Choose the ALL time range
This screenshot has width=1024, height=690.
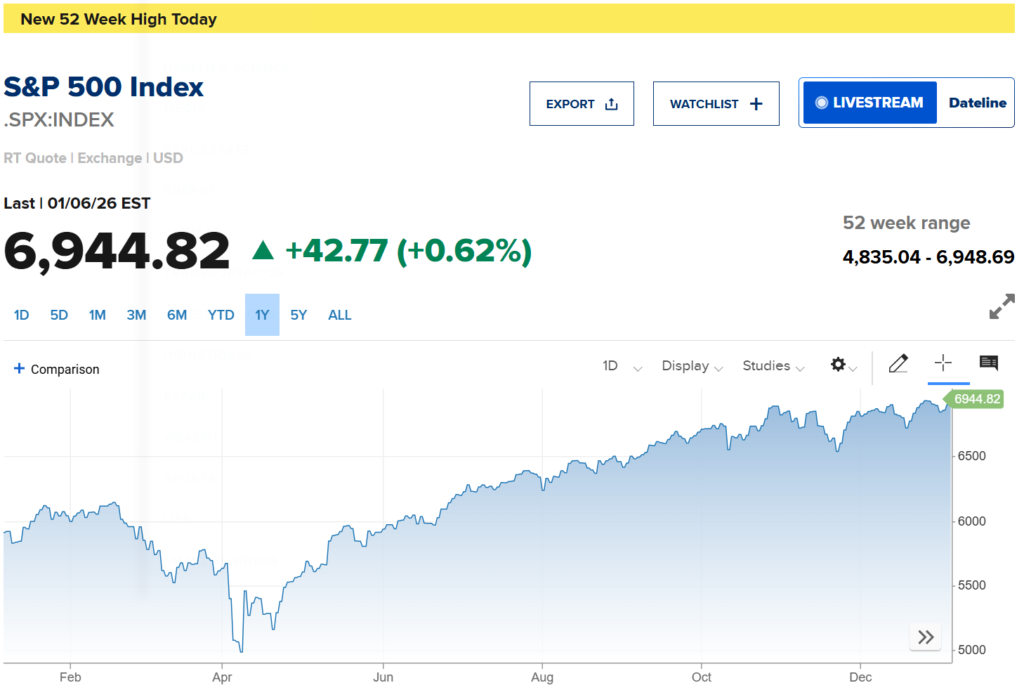[340, 315]
